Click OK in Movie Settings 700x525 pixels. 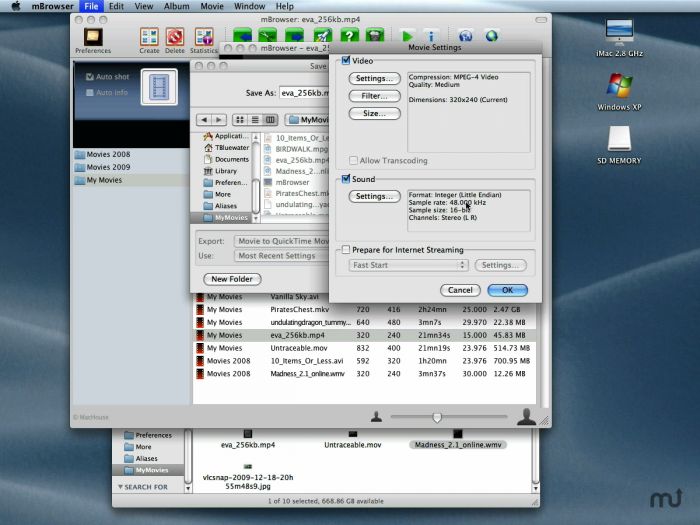[x=508, y=290]
